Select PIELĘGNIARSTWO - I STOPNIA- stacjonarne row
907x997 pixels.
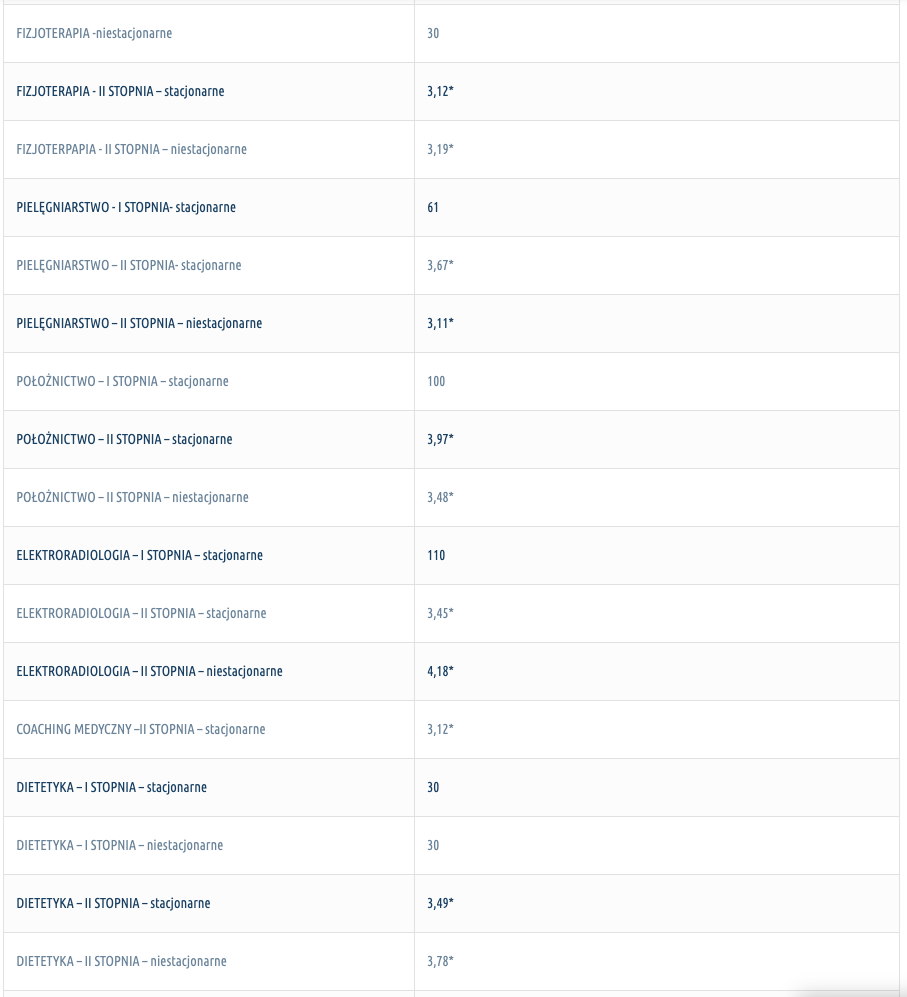point(451,207)
